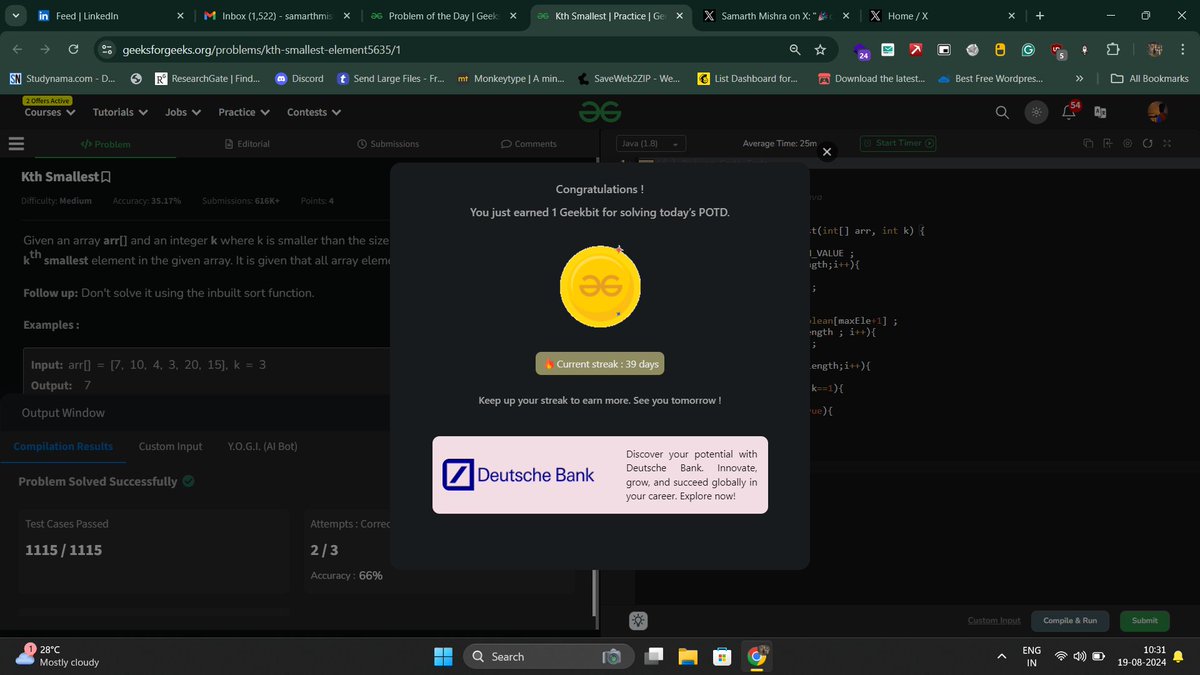Toggle the site light/dark theme button

[1036, 112]
